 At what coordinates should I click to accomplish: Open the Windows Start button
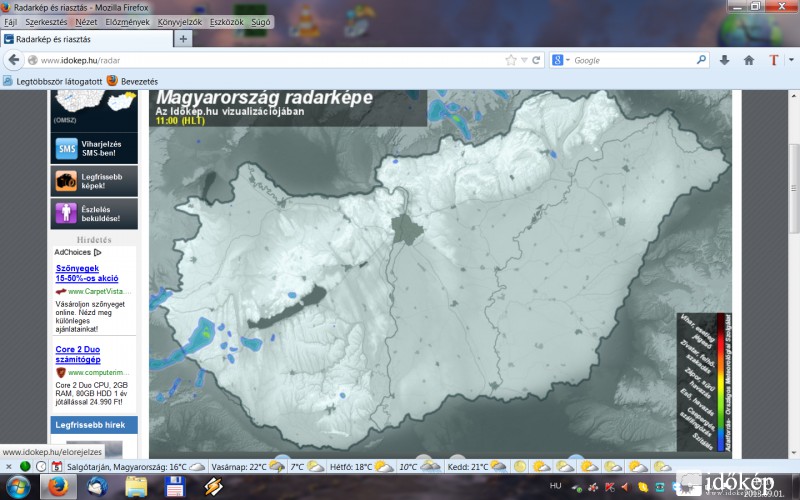(18, 487)
